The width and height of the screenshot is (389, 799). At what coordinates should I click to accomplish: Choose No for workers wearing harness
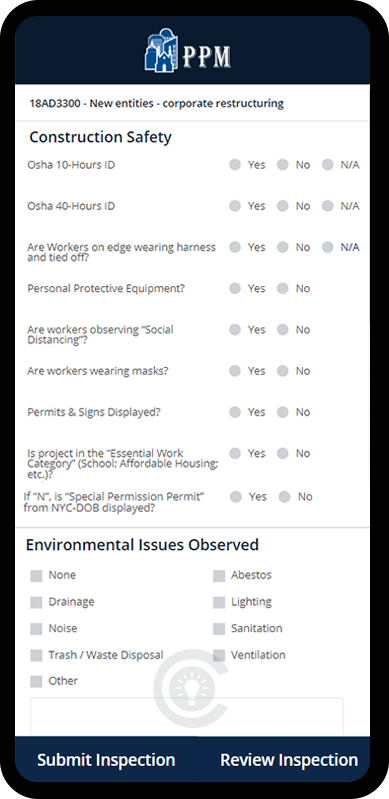point(283,247)
